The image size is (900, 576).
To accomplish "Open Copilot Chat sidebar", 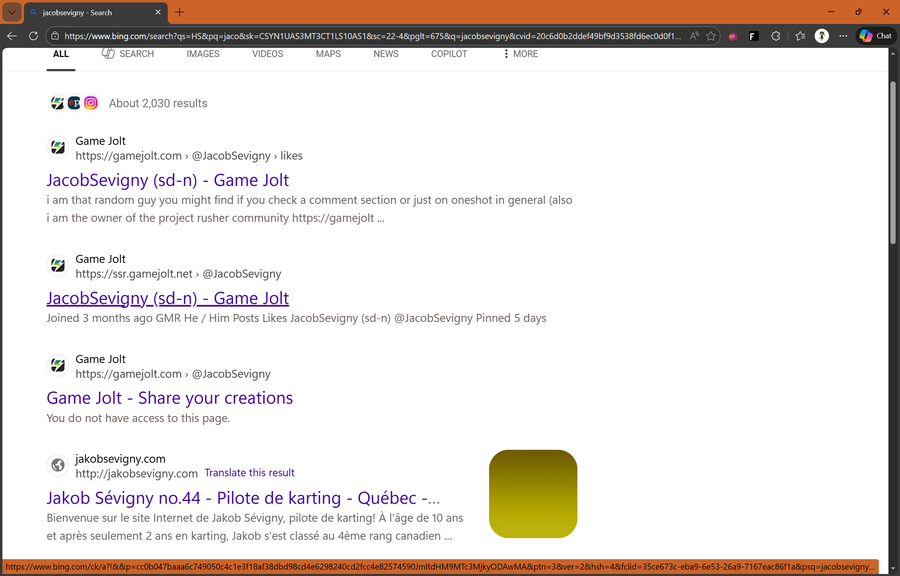I will (875, 36).
